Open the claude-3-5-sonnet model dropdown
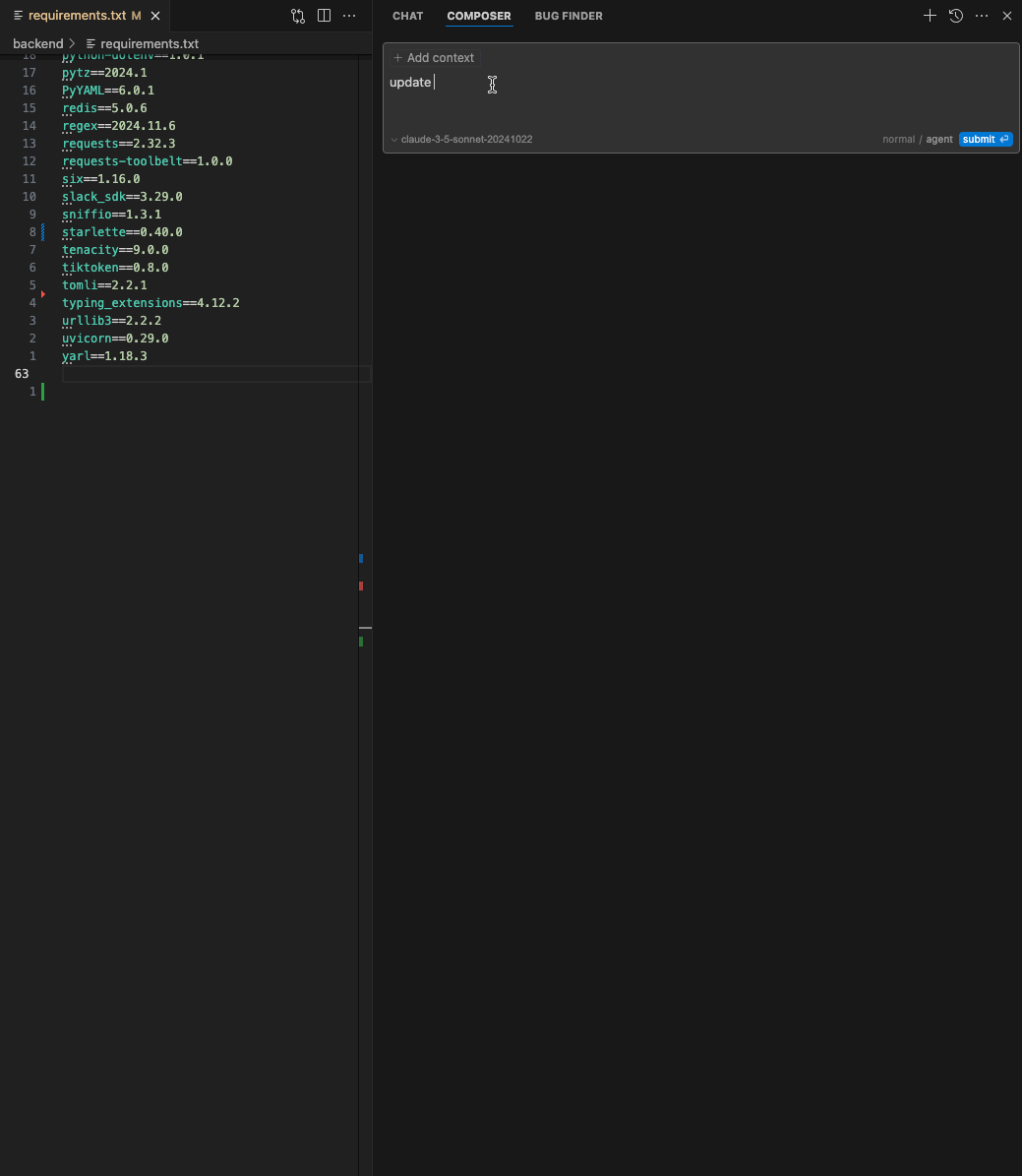 (462, 140)
